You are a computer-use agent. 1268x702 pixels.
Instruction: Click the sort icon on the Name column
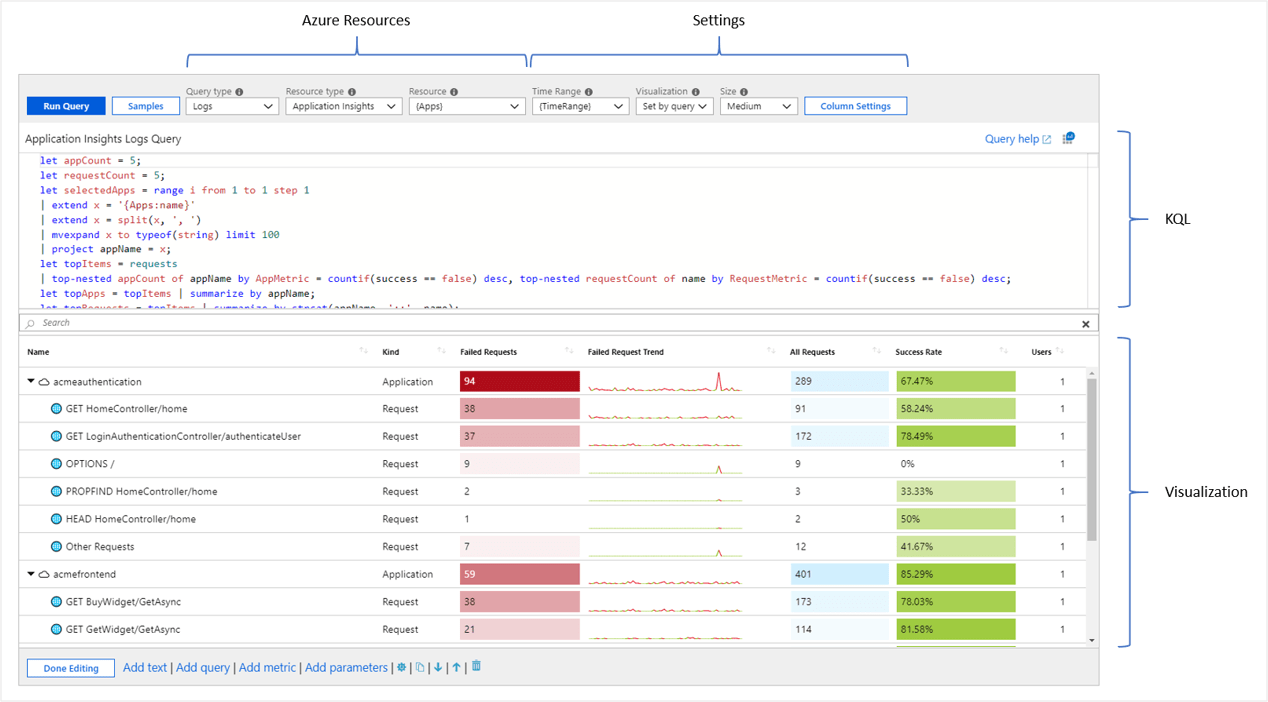(x=364, y=351)
